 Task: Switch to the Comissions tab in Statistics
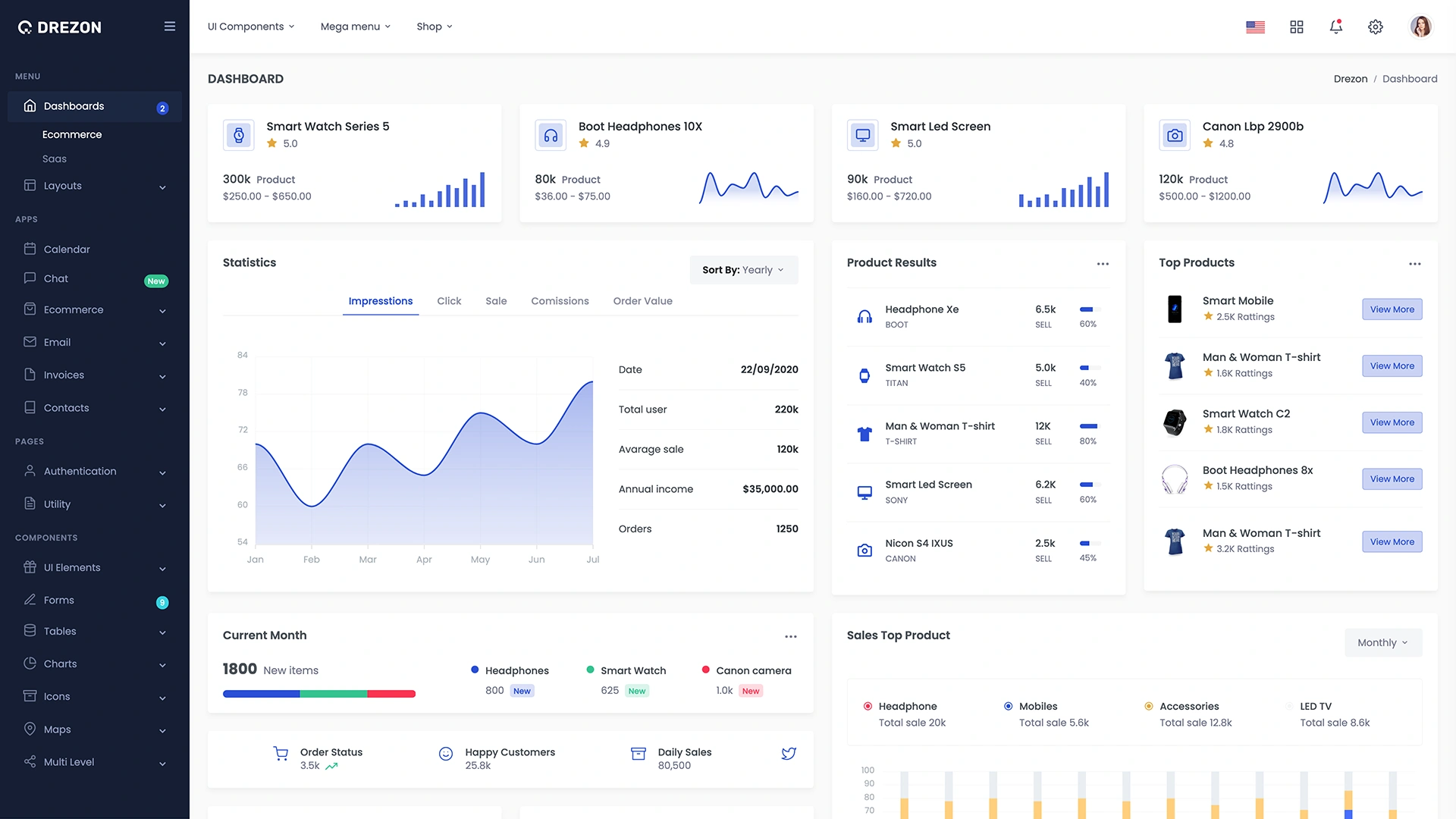560,301
